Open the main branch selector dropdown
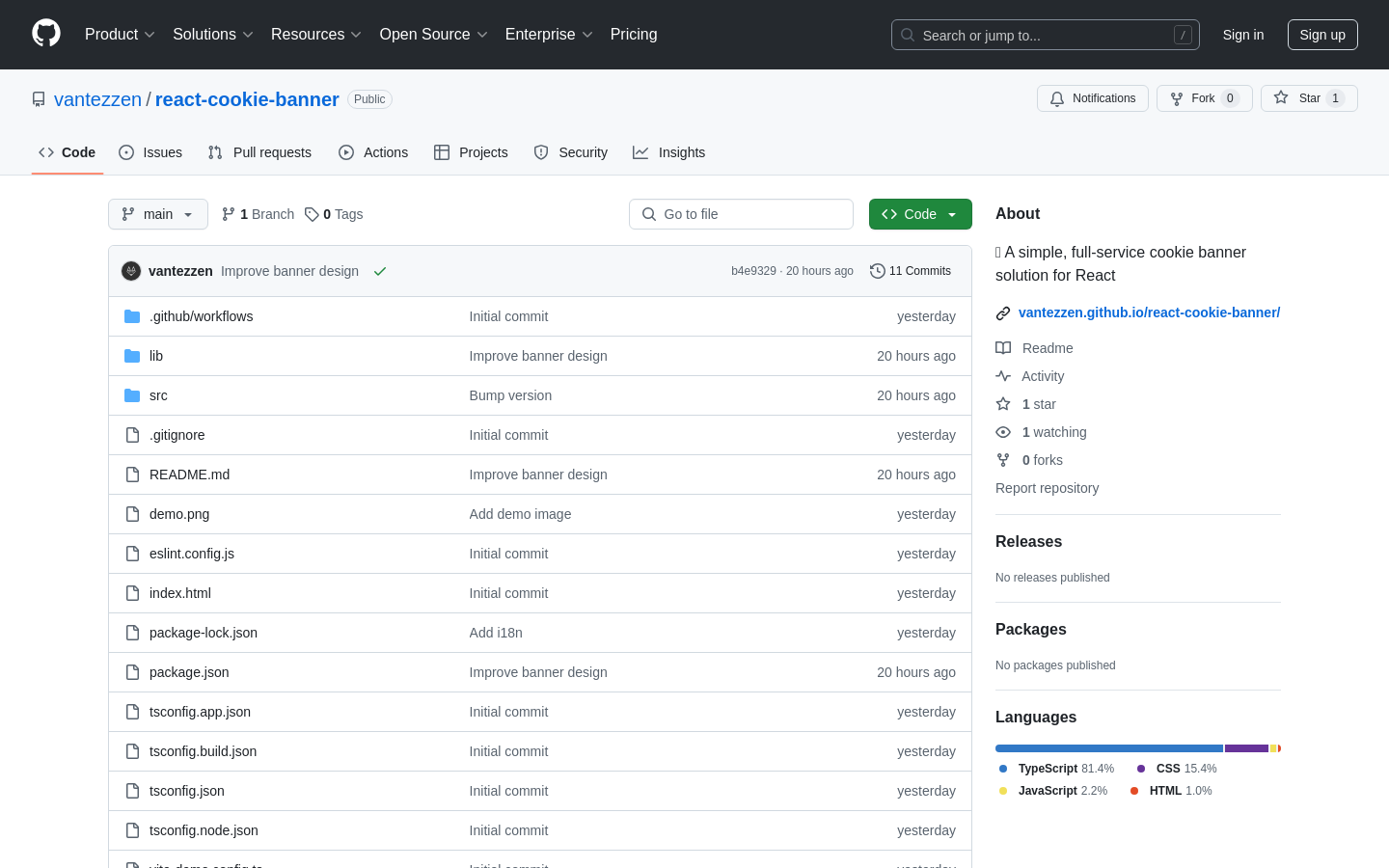The width and height of the screenshot is (1389, 868). (158, 214)
